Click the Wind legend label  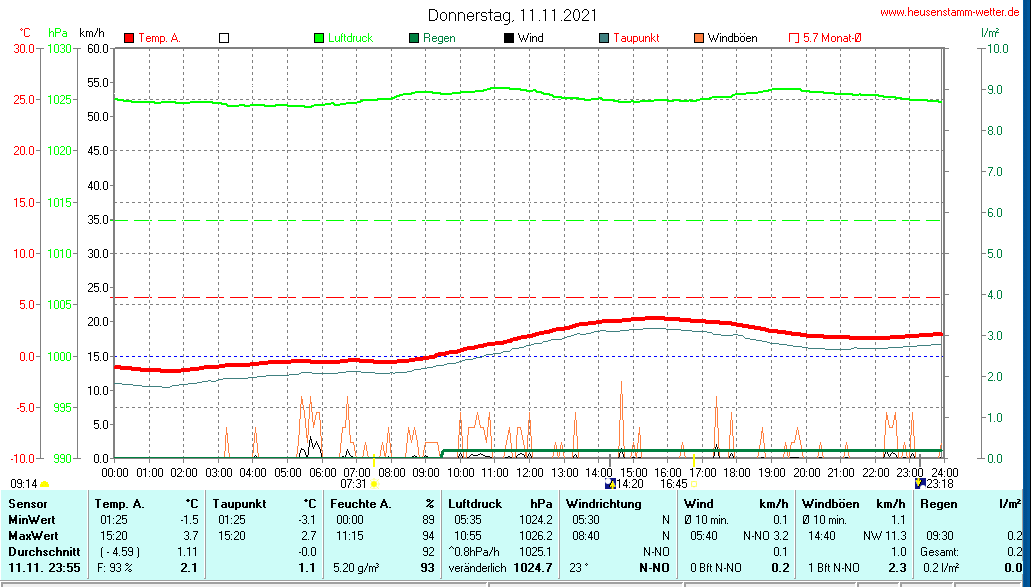(531, 38)
